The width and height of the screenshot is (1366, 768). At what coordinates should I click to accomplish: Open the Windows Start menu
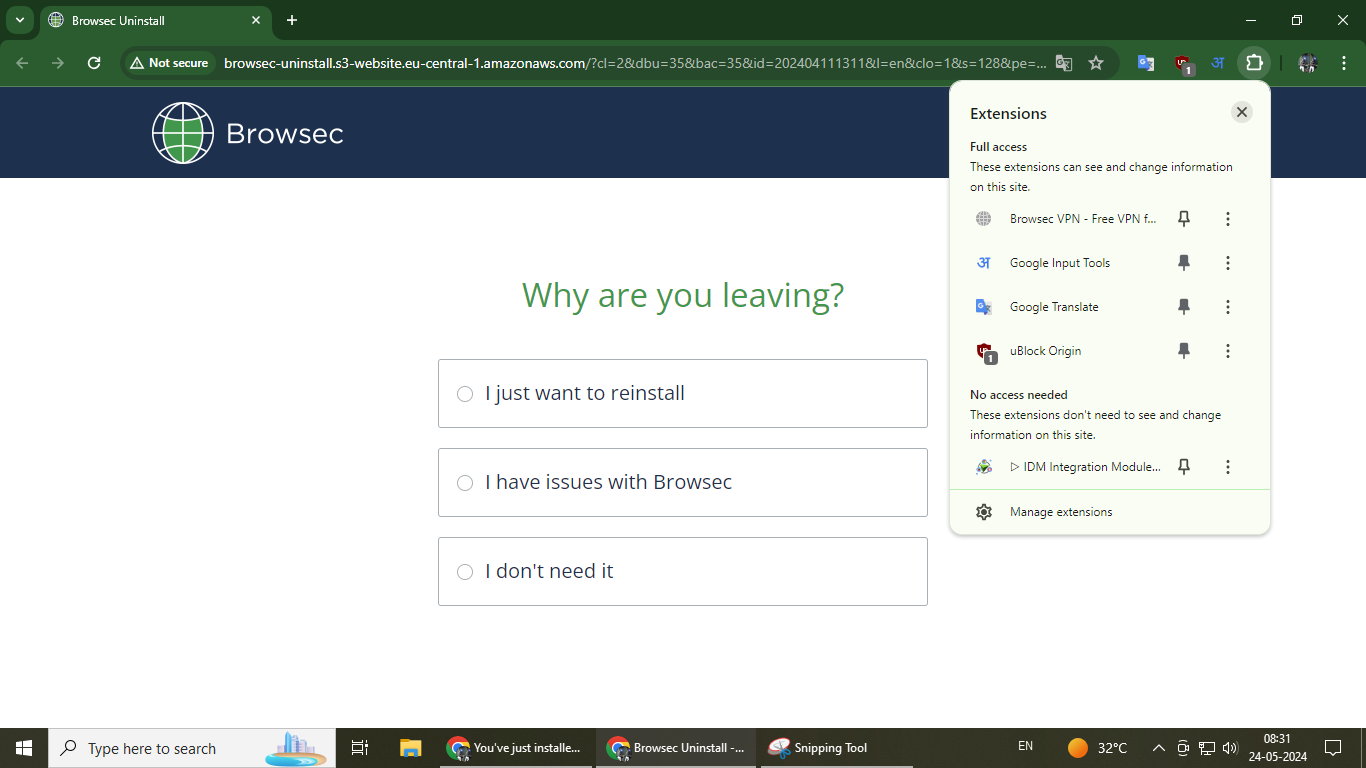click(x=24, y=748)
